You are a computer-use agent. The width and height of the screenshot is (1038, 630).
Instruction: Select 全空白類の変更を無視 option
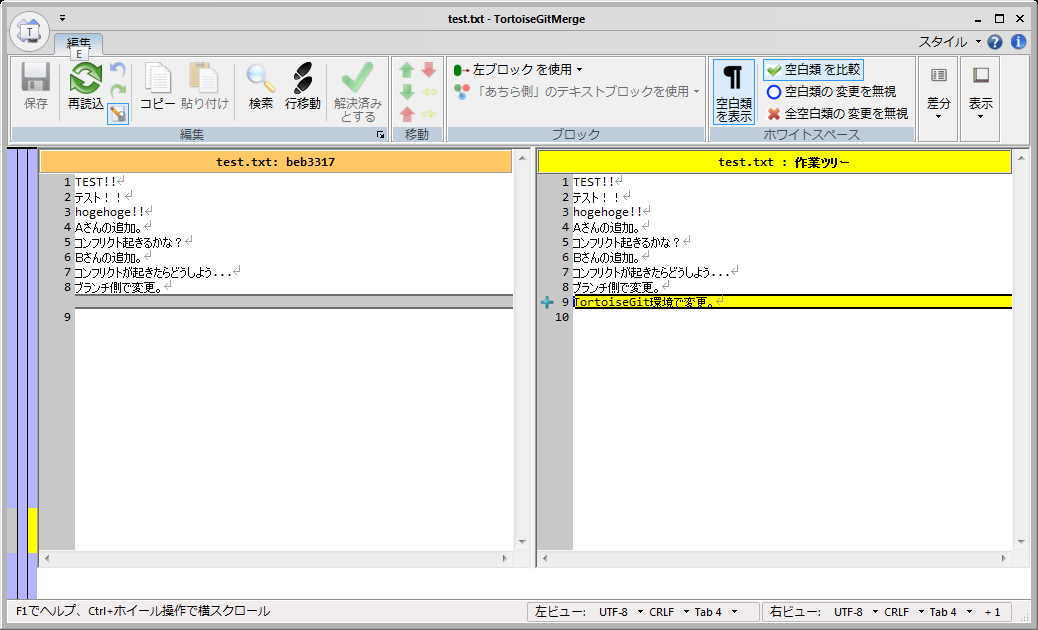click(x=837, y=114)
